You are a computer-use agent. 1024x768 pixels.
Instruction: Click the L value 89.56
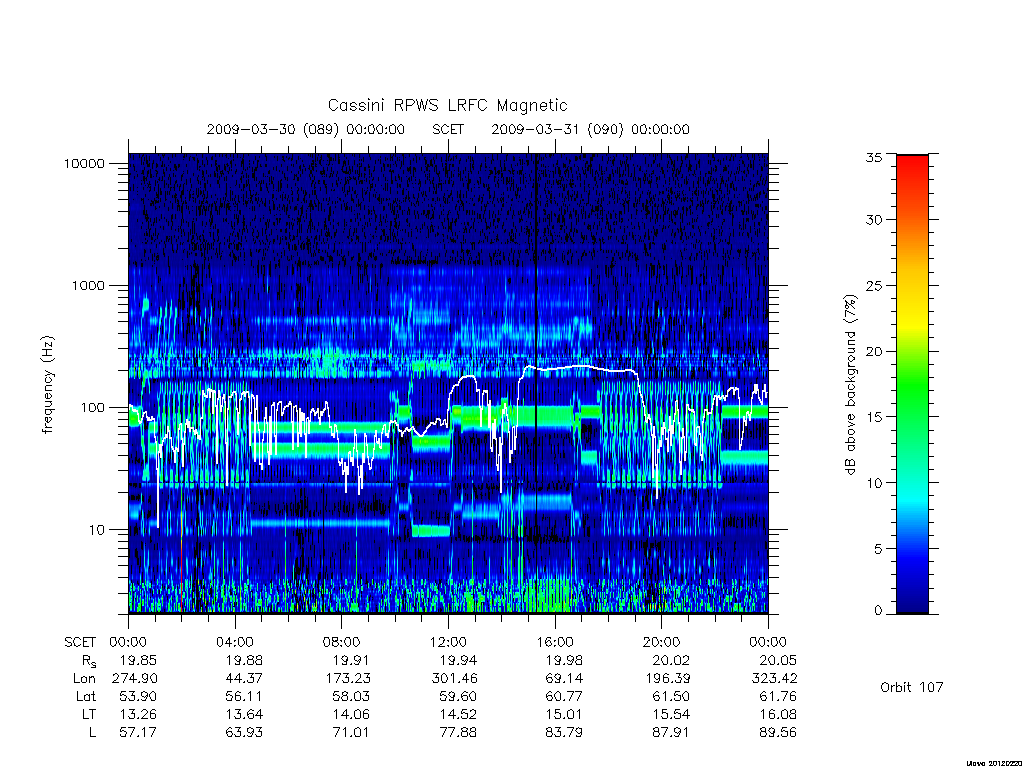778,733
